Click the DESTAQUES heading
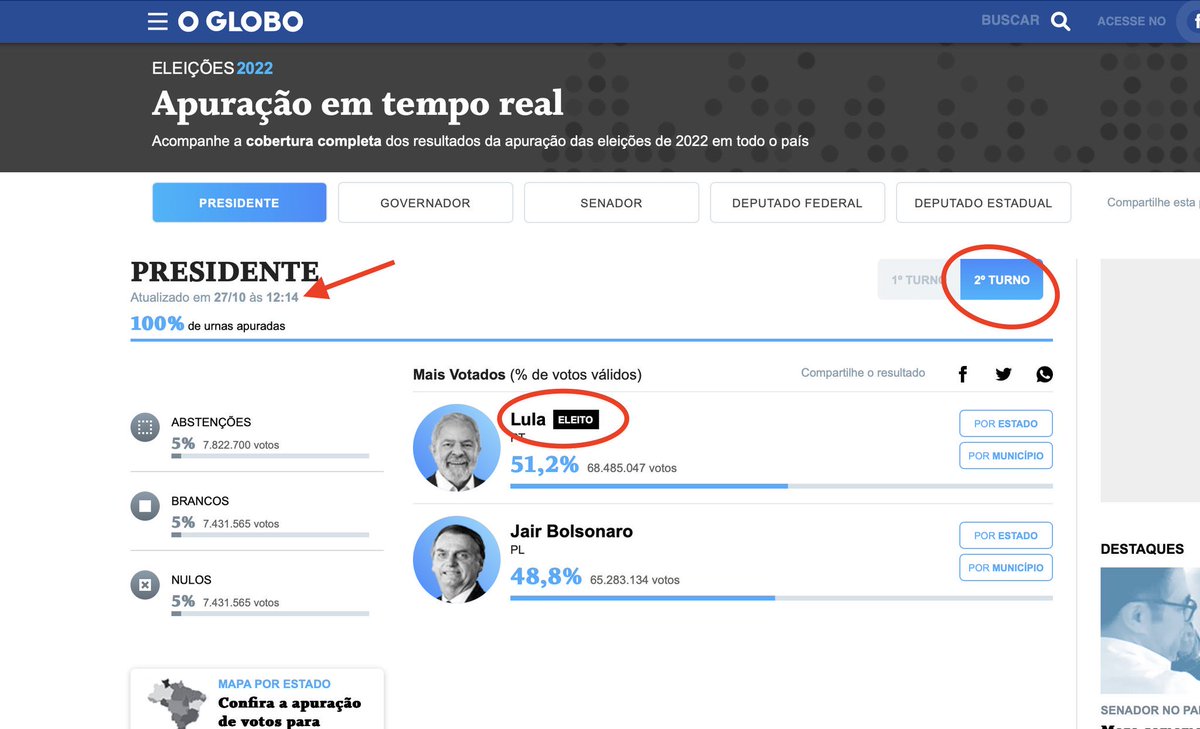Image resolution: width=1200 pixels, height=729 pixels. click(x=1142, y=549)
